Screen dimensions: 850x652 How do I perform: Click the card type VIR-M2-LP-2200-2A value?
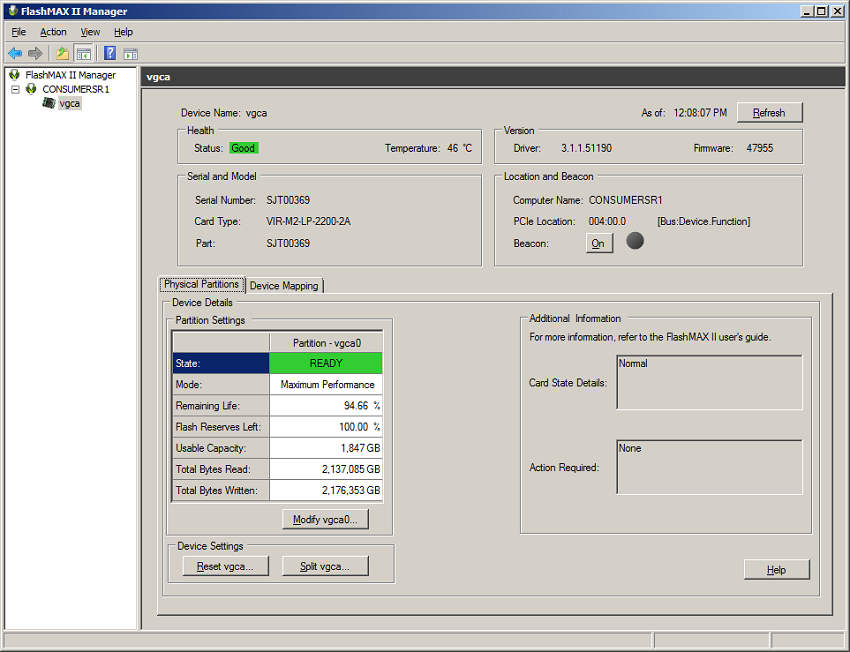coord(308,221)
